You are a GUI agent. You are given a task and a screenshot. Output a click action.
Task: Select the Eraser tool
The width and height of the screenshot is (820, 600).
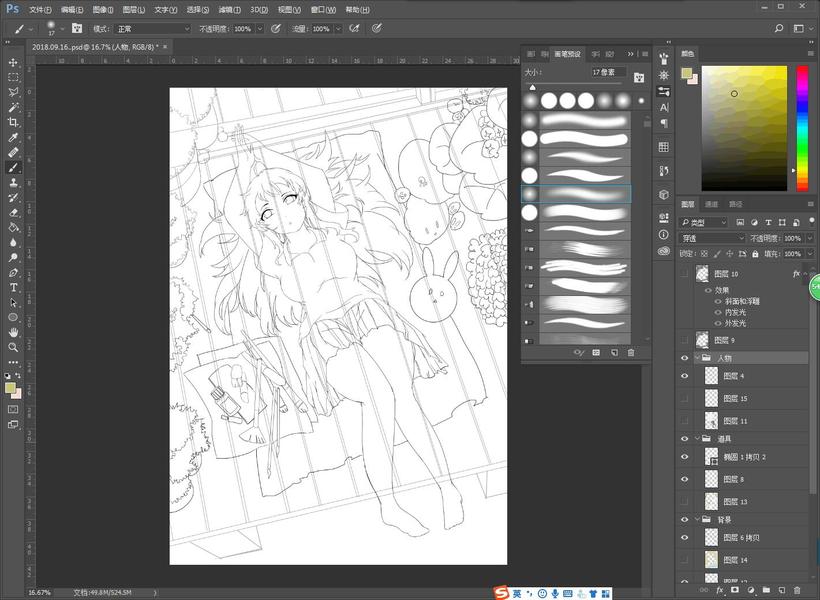13,212
